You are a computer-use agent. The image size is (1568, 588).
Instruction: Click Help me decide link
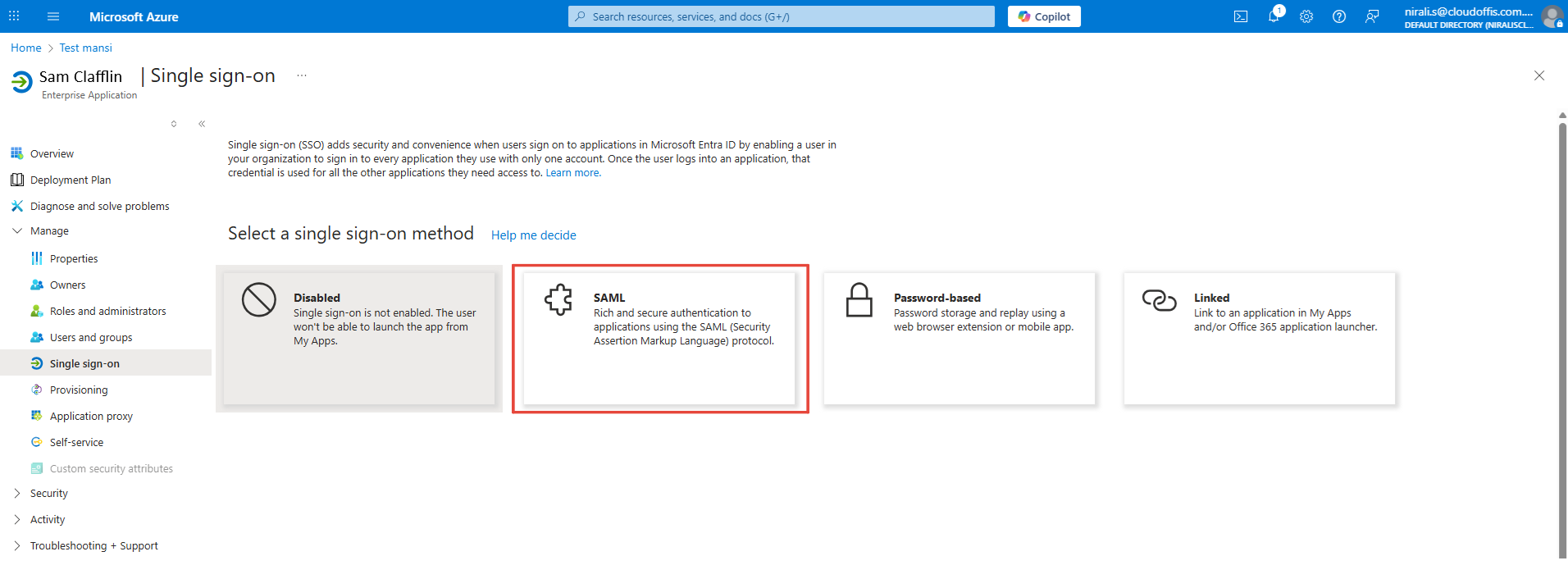[534, 235]
